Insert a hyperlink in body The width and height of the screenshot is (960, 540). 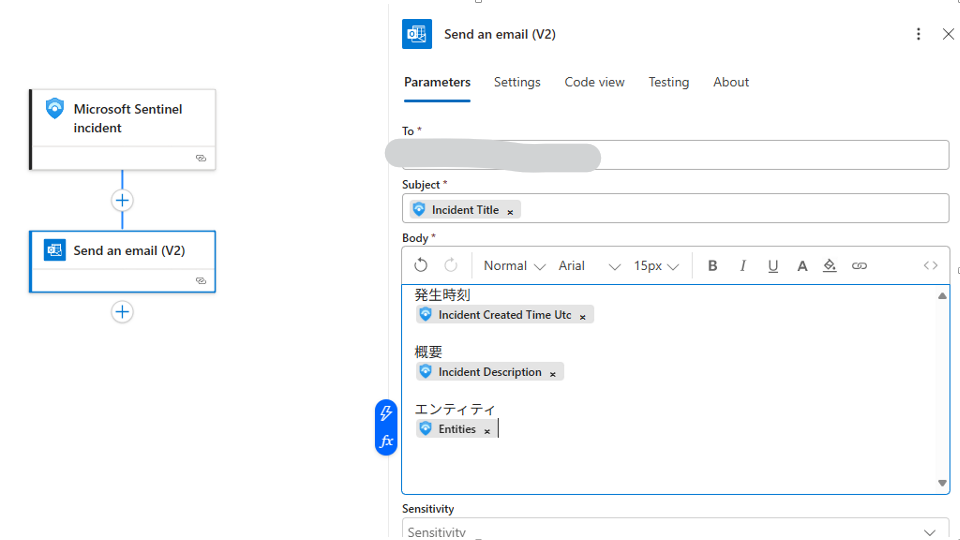859,266
